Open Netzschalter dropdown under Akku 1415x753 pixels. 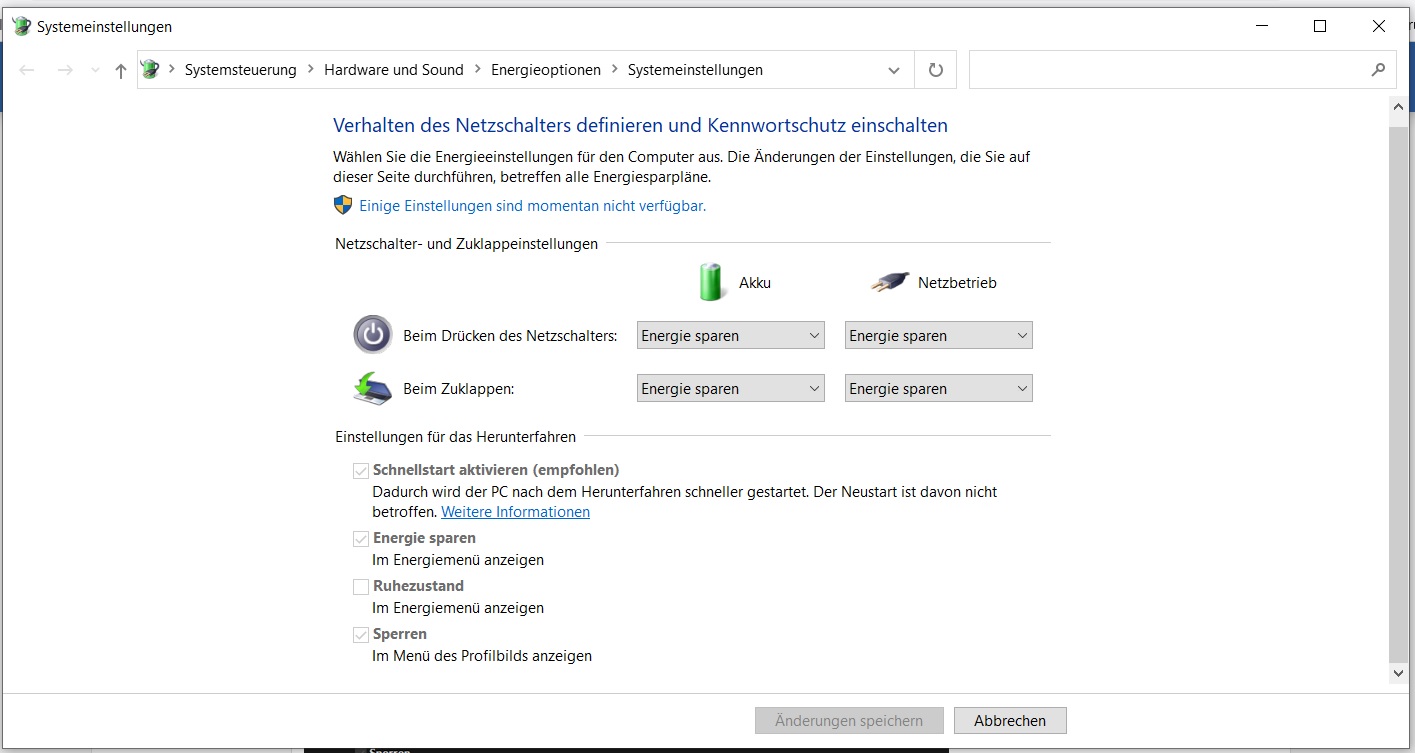point(730,336)
